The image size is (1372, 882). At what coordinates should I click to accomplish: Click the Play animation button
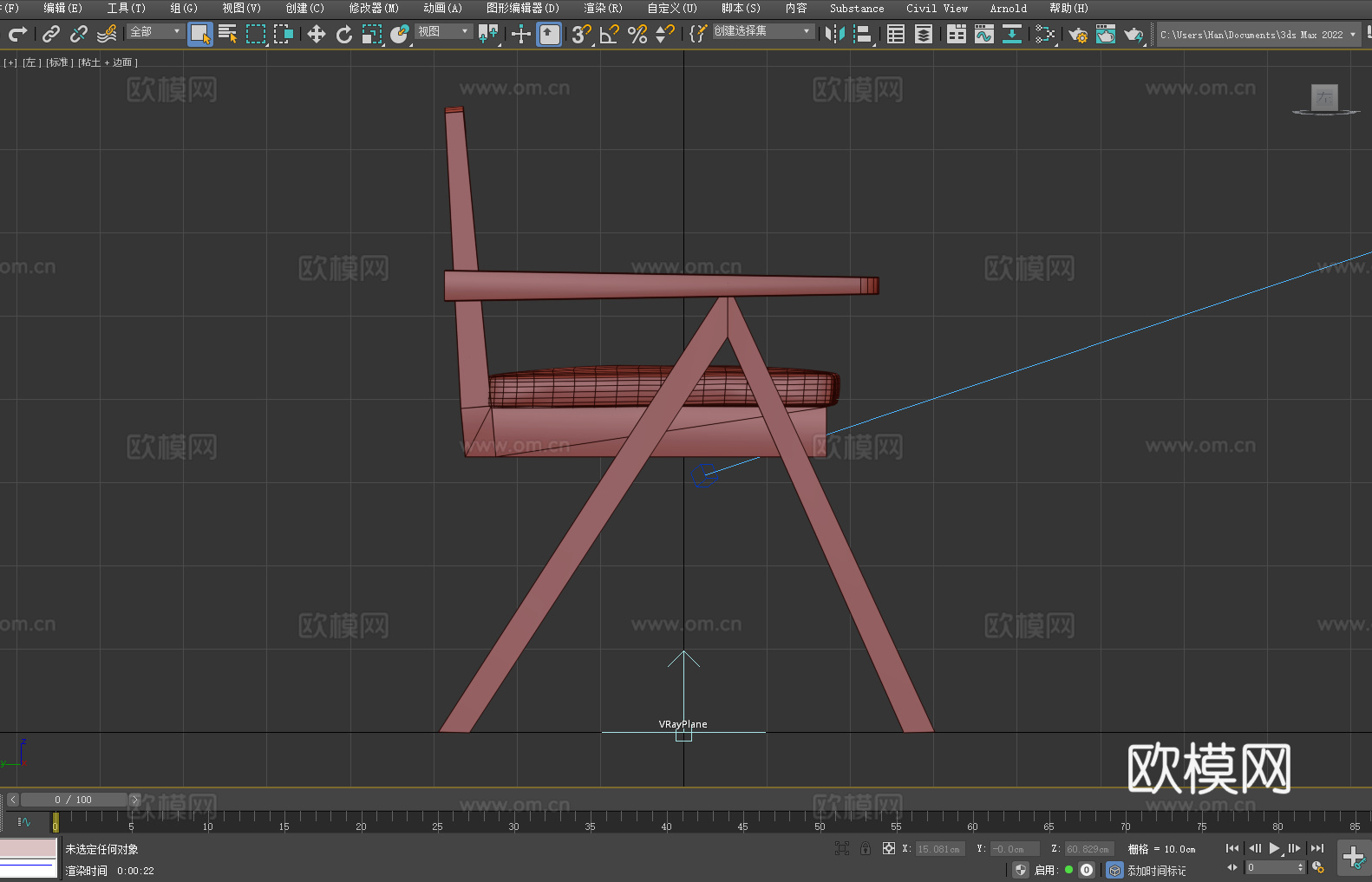coord(1275,848)
